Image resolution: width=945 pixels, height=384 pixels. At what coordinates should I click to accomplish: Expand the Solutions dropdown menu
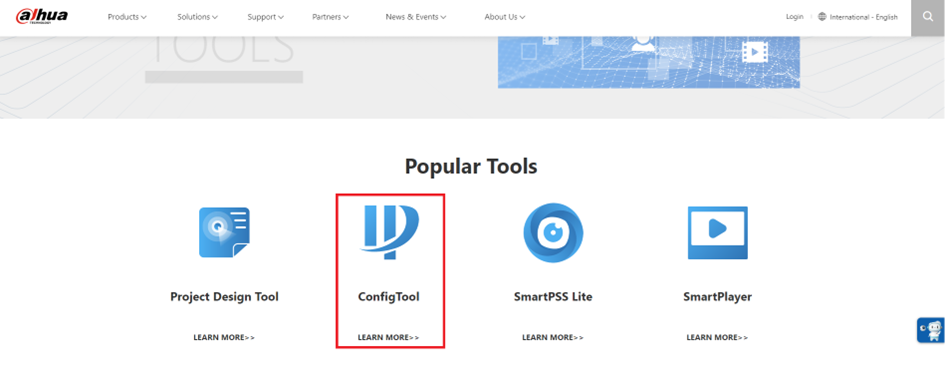pos(198,17)
